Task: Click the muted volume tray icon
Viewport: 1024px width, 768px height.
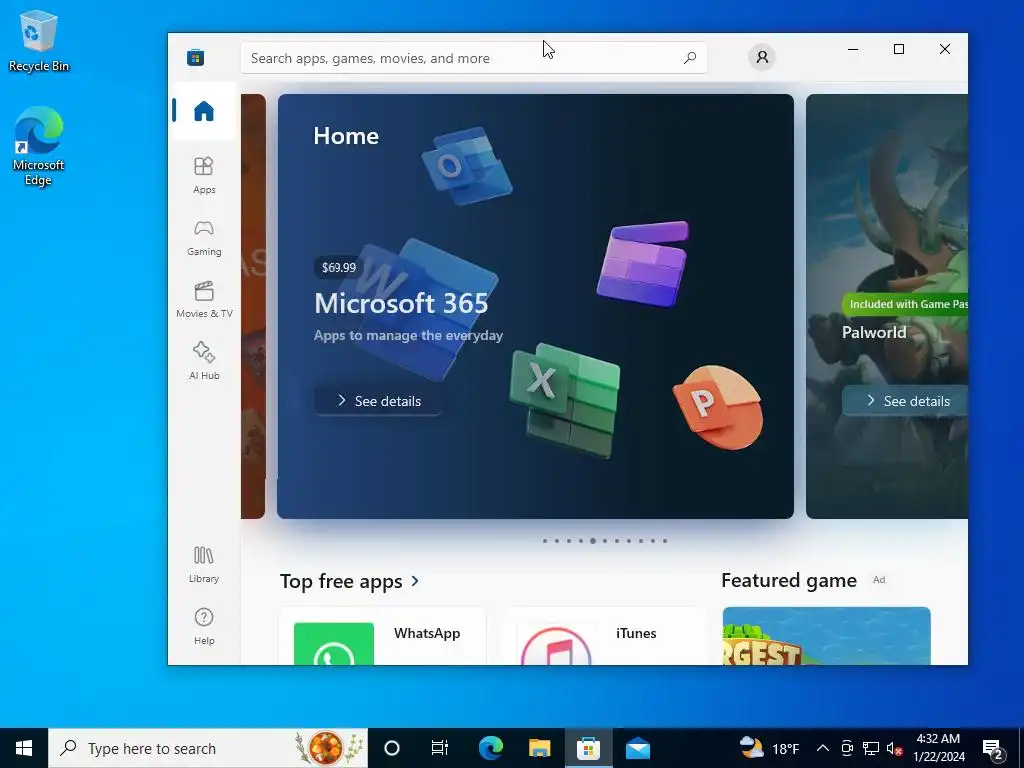Action: coord(894,748)
